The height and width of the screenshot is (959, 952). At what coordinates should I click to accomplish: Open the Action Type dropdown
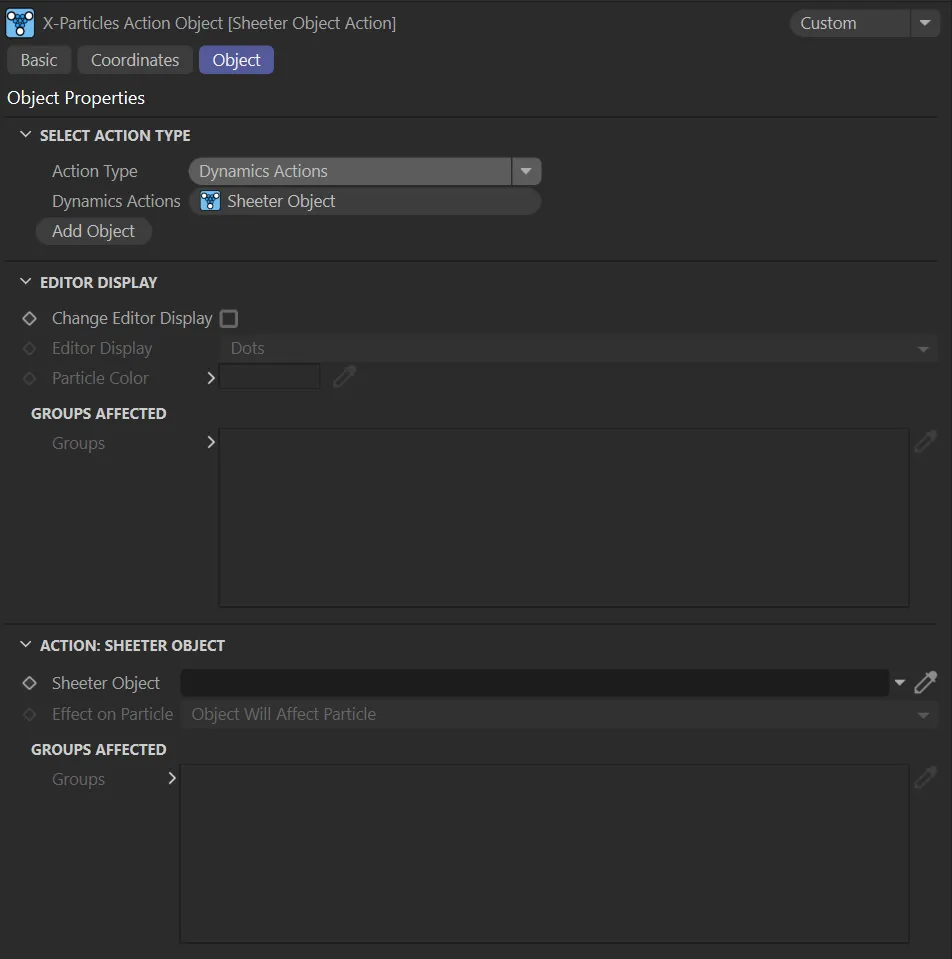click(526, 171)
